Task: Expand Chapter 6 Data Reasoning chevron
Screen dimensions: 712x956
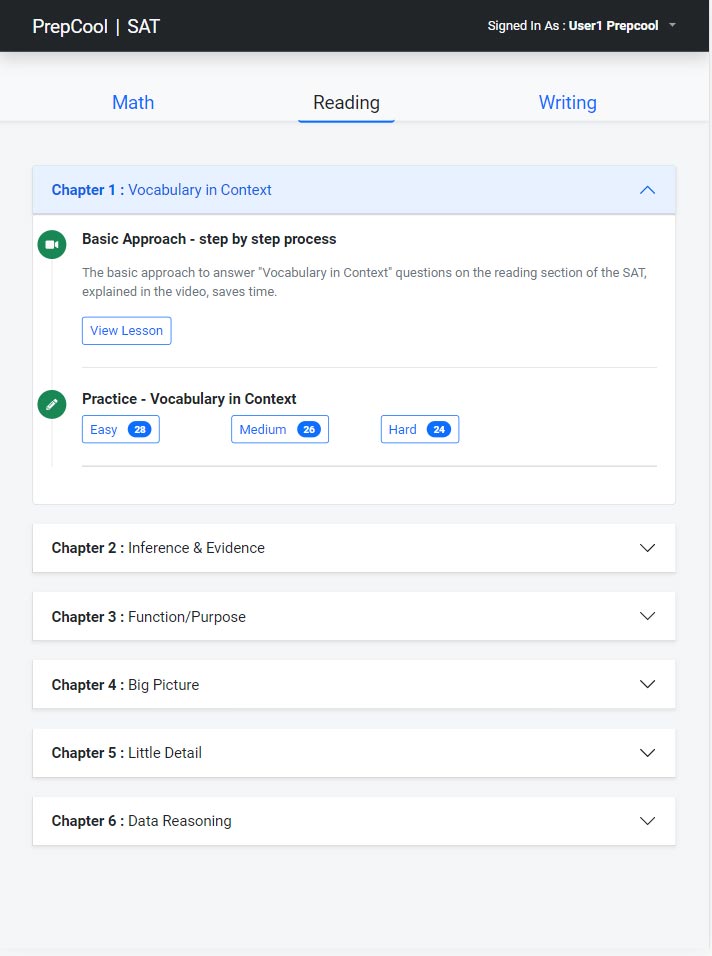Action: 647,821
